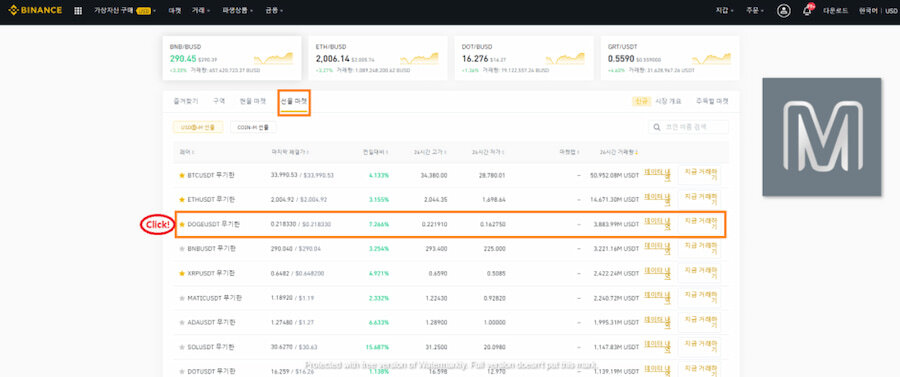This screenshot has height=377, width=900.
Task: Click 지금 거래하기 for ETHUSDT
Action: click(x=699, y=200)
